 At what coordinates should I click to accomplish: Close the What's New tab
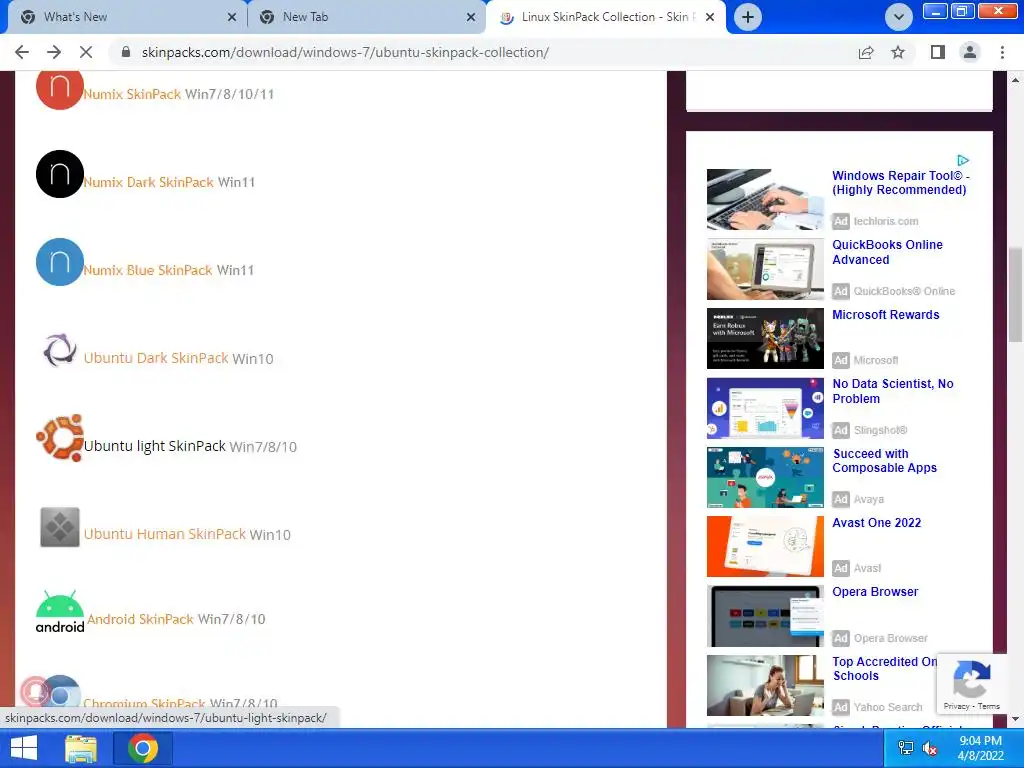pos(232,17)
